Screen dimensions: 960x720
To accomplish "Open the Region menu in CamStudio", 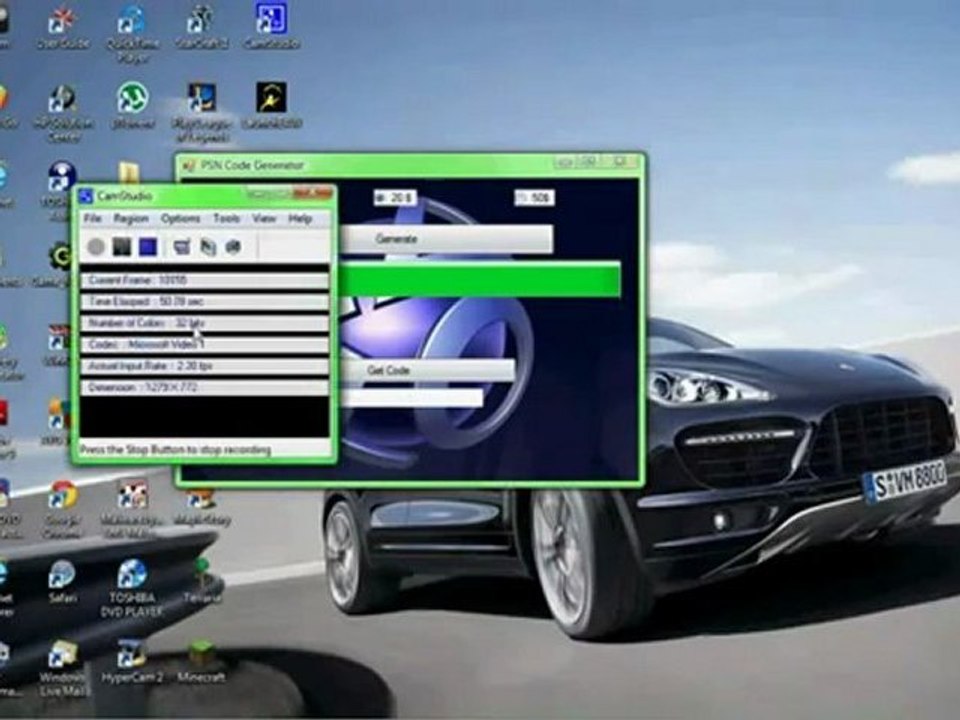I will pos(130,219).
